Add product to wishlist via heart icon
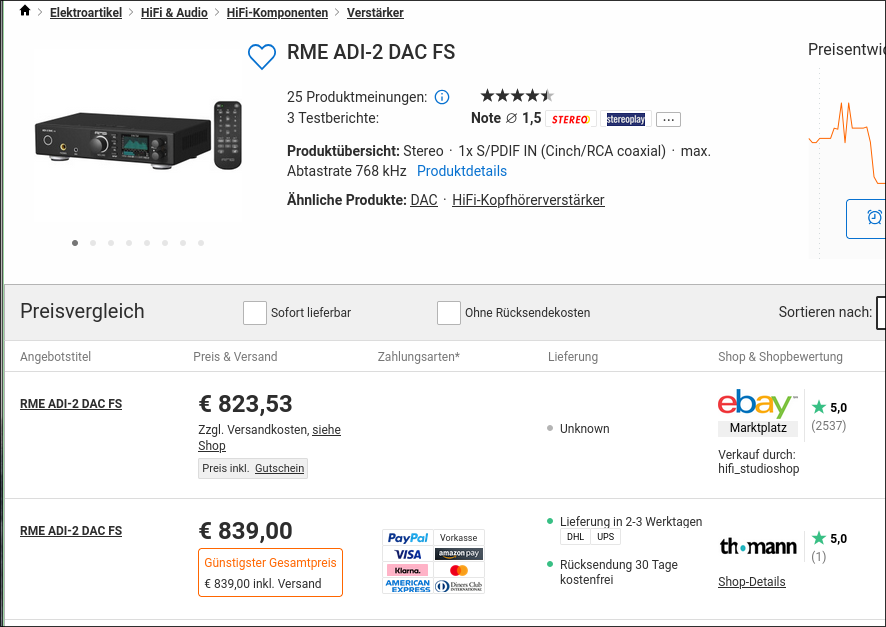The image size is (886, 627). pyautogui.click(x=261, y=57)
